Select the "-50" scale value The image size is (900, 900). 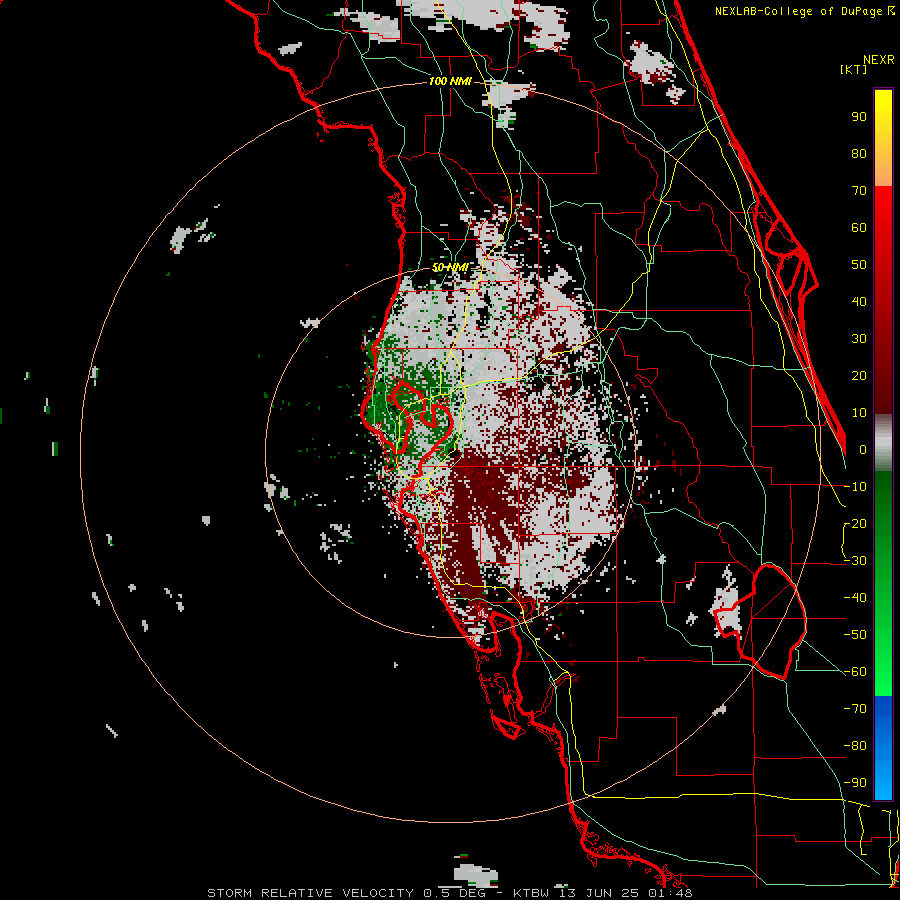point(855,635)
